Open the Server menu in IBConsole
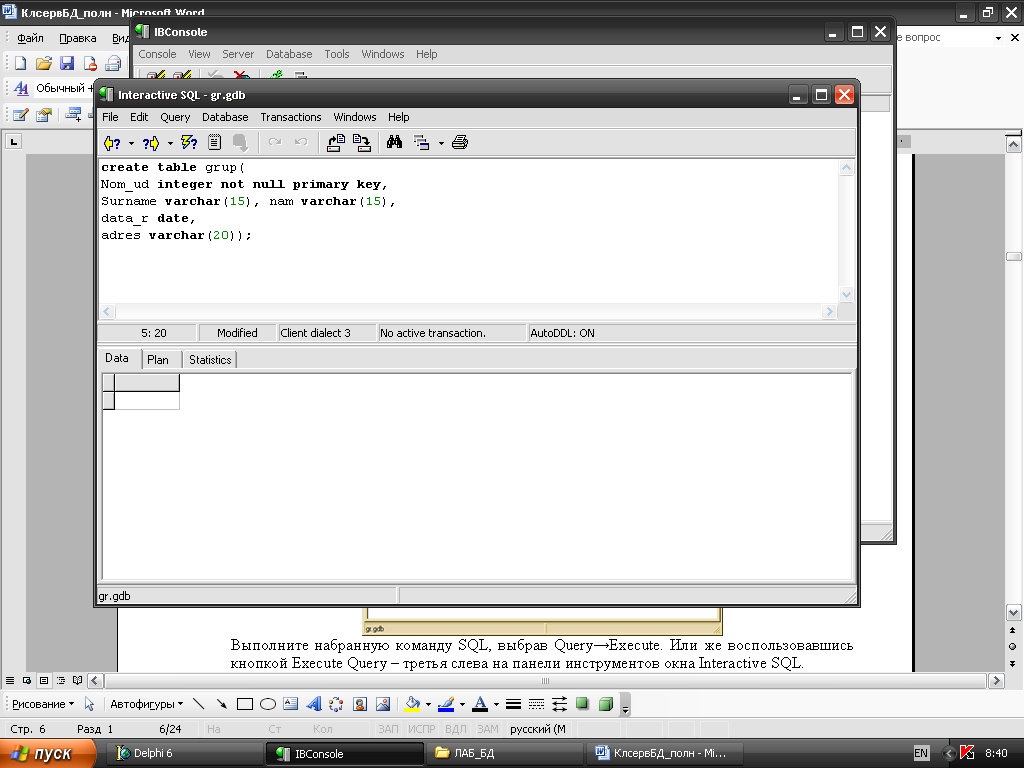The image size is (1024, 768). 238,54
